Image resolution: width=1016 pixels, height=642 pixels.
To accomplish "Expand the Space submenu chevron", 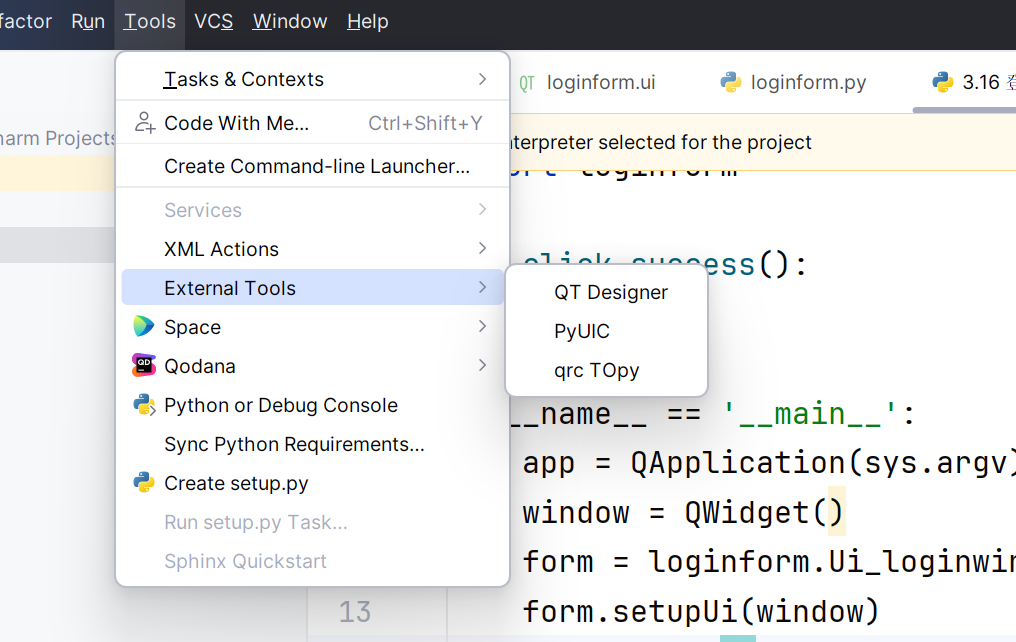I will point(482,326).
